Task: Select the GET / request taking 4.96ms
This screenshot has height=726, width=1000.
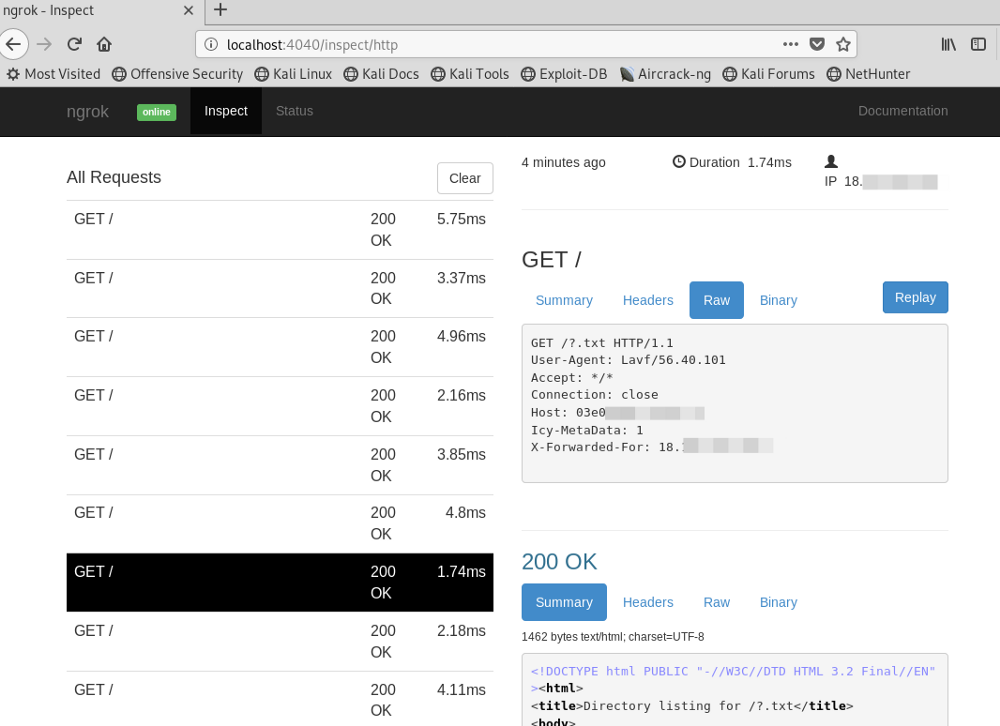Action: 280,347
